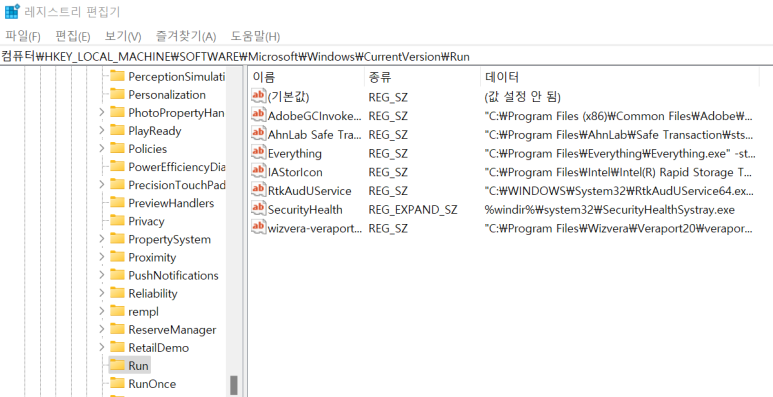The image size is (773, 397).
Task: Open the 보기(V) menu
Action: click(x=123, y=36)
